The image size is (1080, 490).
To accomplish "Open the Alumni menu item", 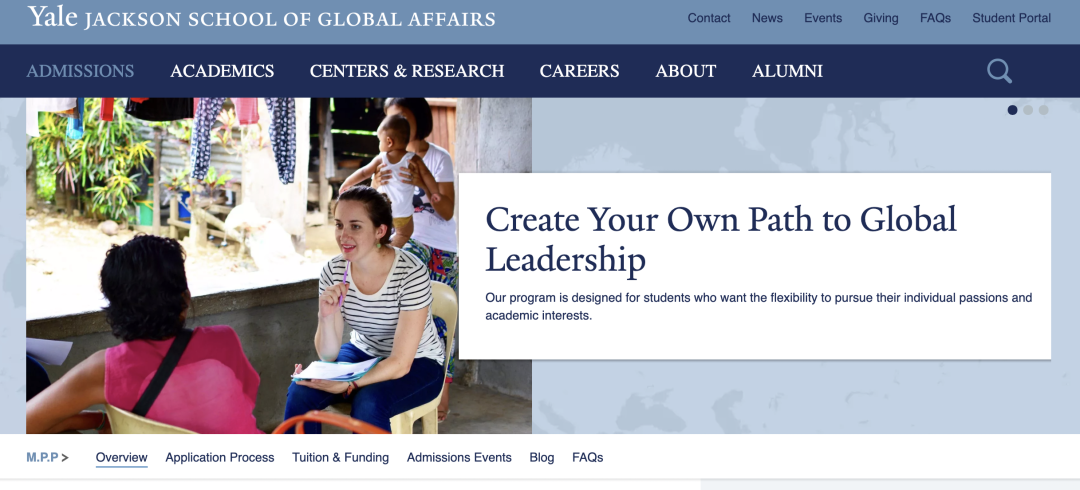I will (x=787, y=71).
